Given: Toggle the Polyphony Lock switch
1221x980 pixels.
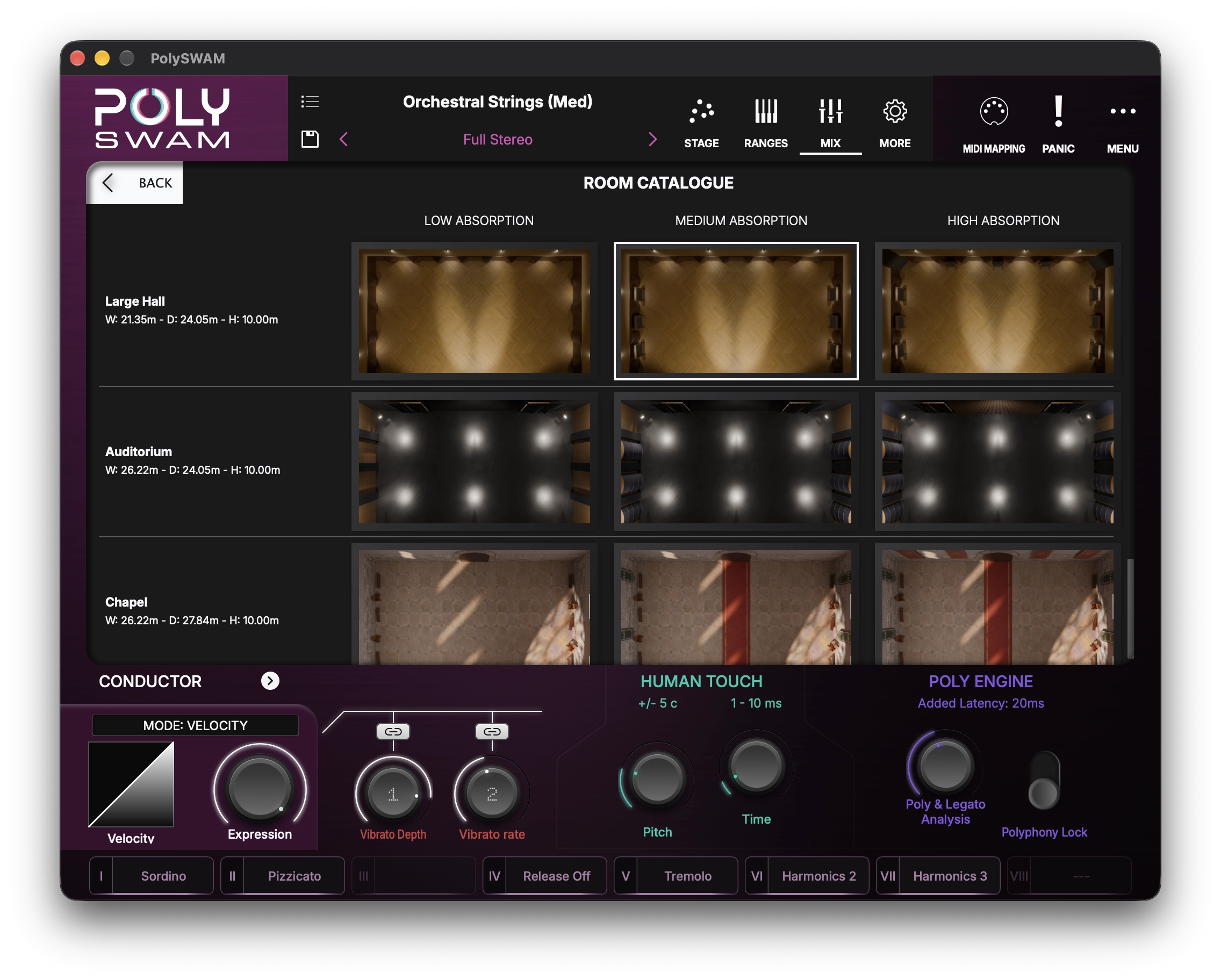Looking at the screenshot, I should coord(1044,781).
